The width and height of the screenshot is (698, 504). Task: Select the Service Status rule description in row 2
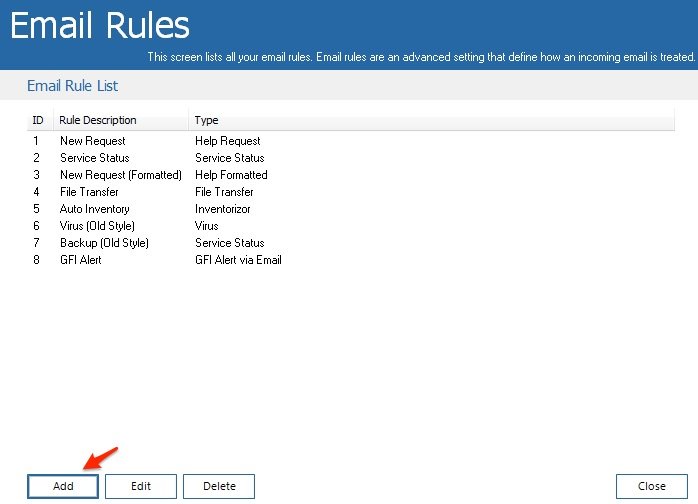click(94, 158)
